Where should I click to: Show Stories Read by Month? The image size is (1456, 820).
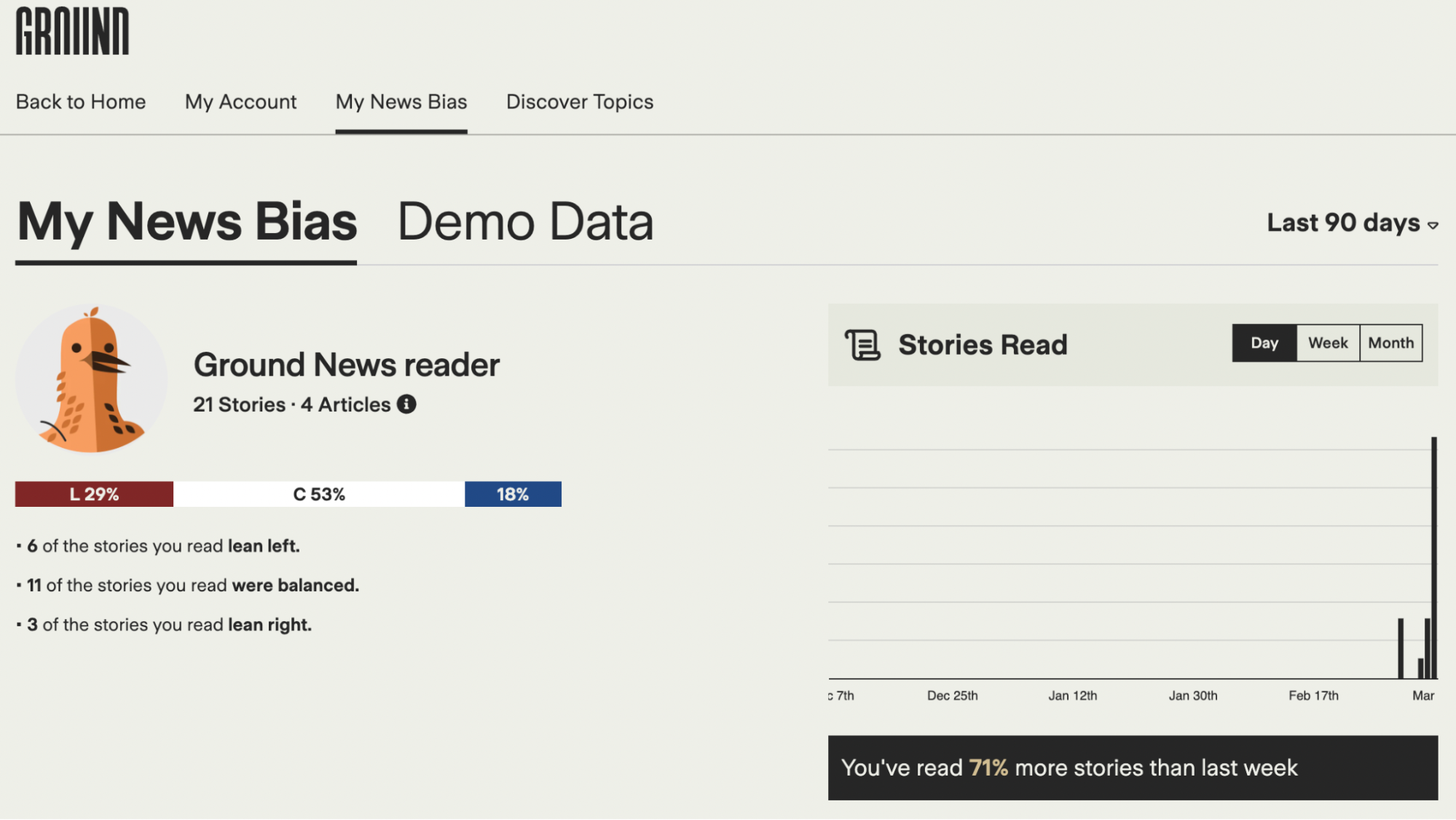[x=1390, y=343]
